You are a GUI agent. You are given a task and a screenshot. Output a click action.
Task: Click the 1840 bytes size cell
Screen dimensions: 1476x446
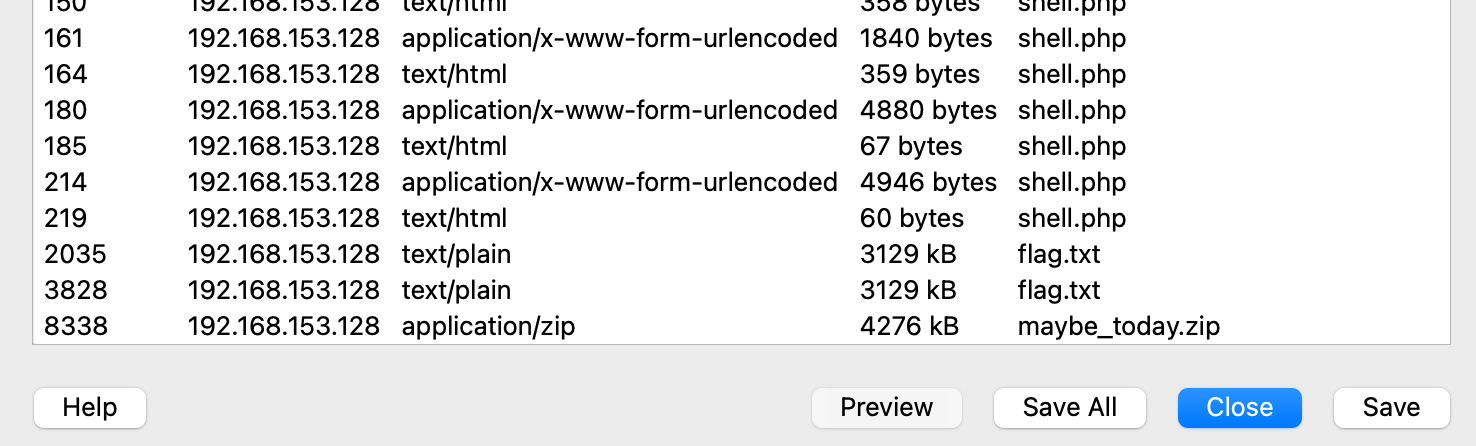coord(926,39)
